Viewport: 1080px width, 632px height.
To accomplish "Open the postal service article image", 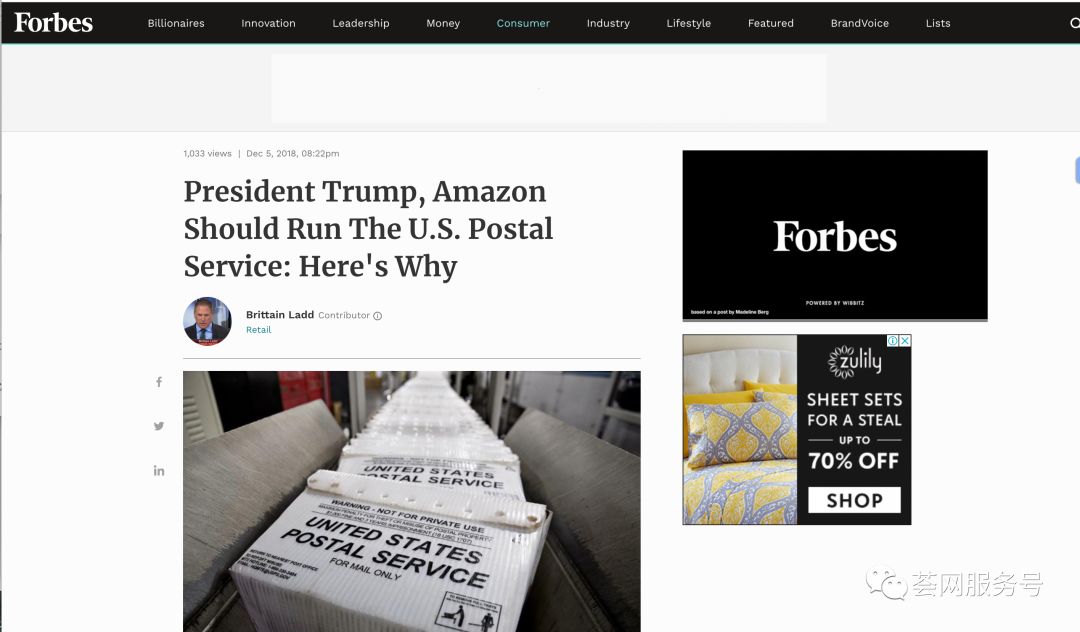I will click(x=412, y=501).
